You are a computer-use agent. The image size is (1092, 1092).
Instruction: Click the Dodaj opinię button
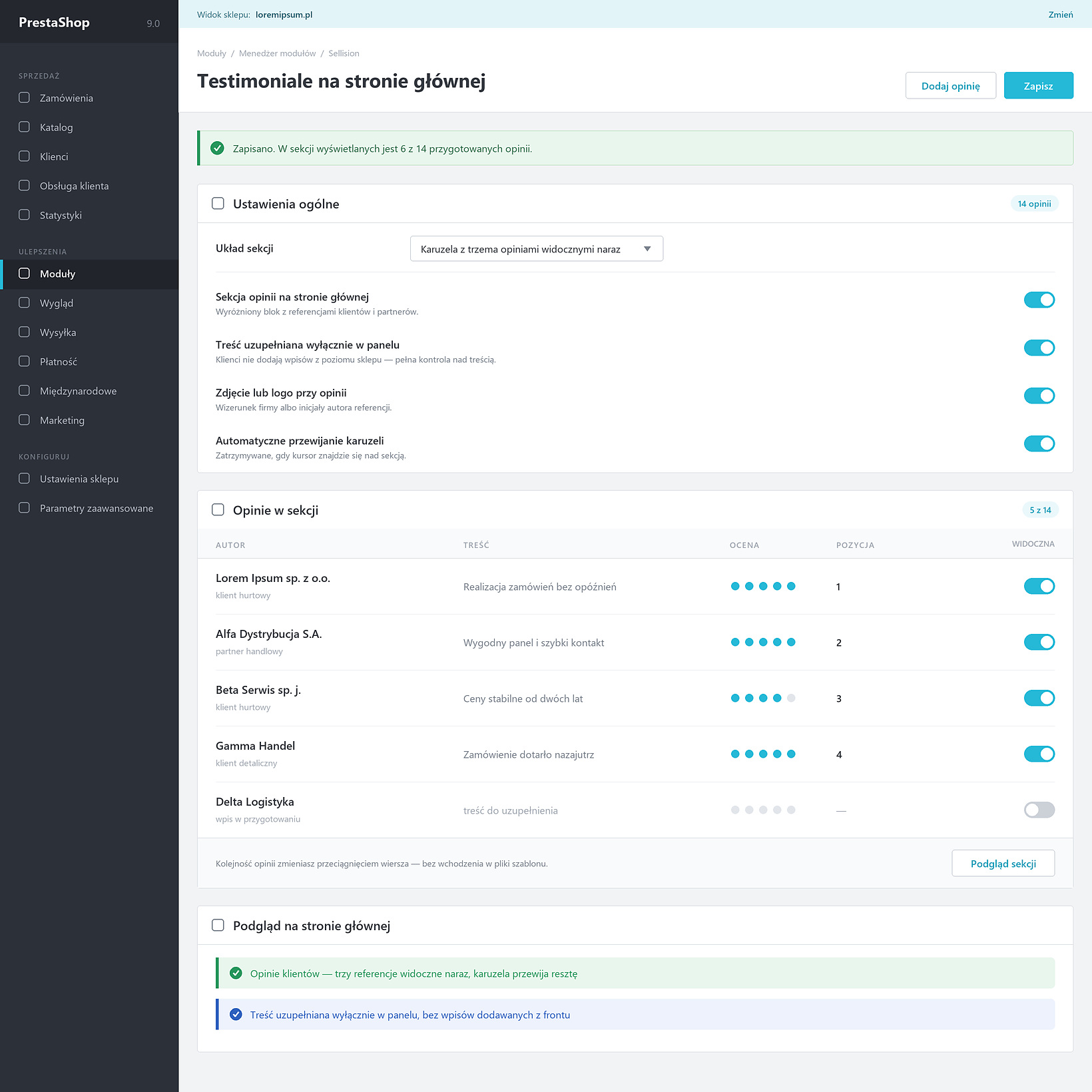(950, 86)
